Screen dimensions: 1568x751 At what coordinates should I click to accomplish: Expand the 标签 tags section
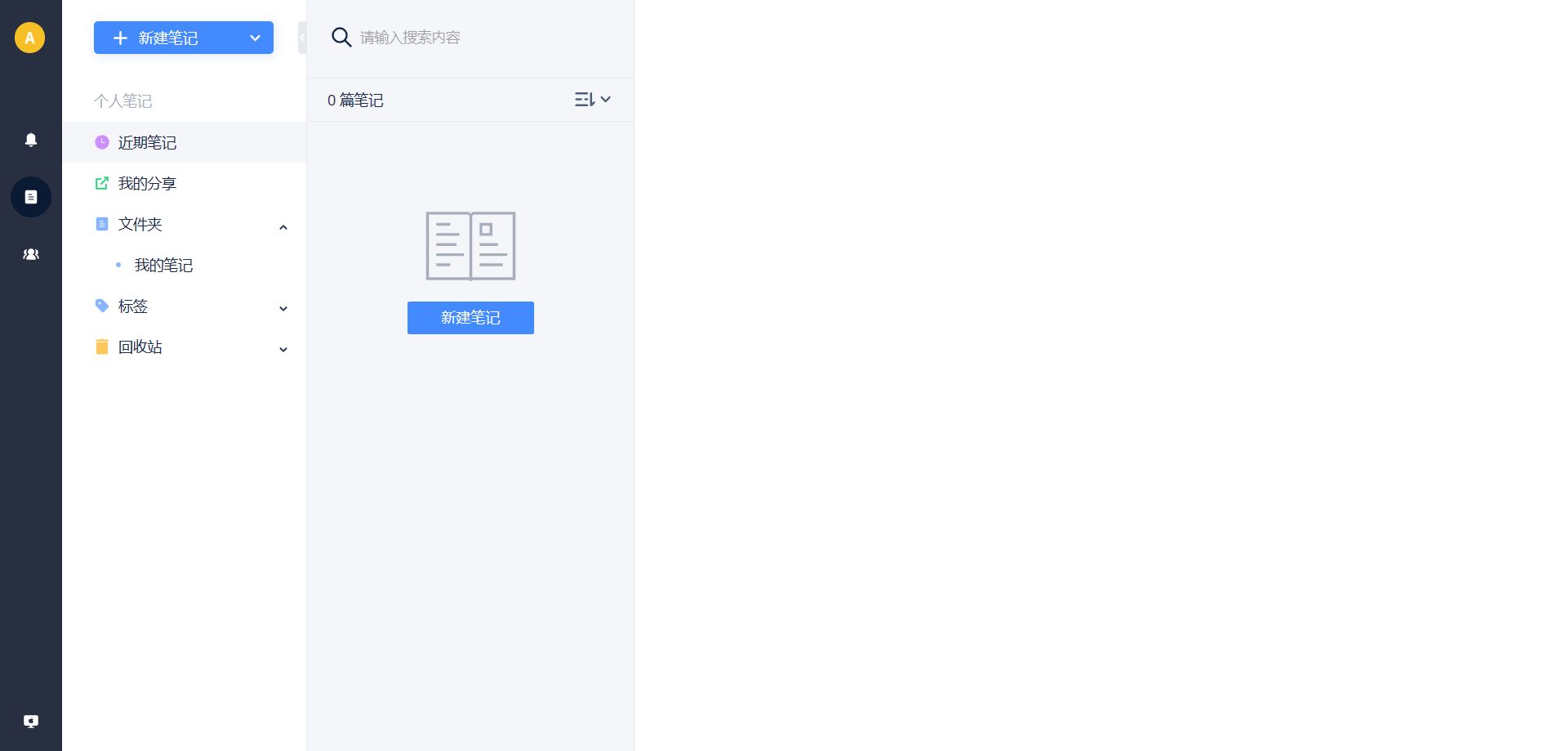click(x=283, y=309)
